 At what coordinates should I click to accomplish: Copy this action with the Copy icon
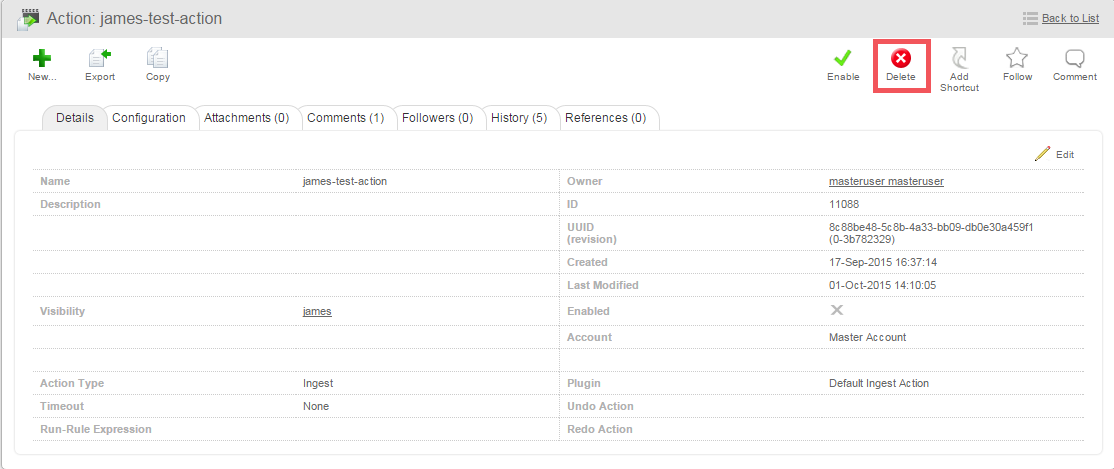157,60
